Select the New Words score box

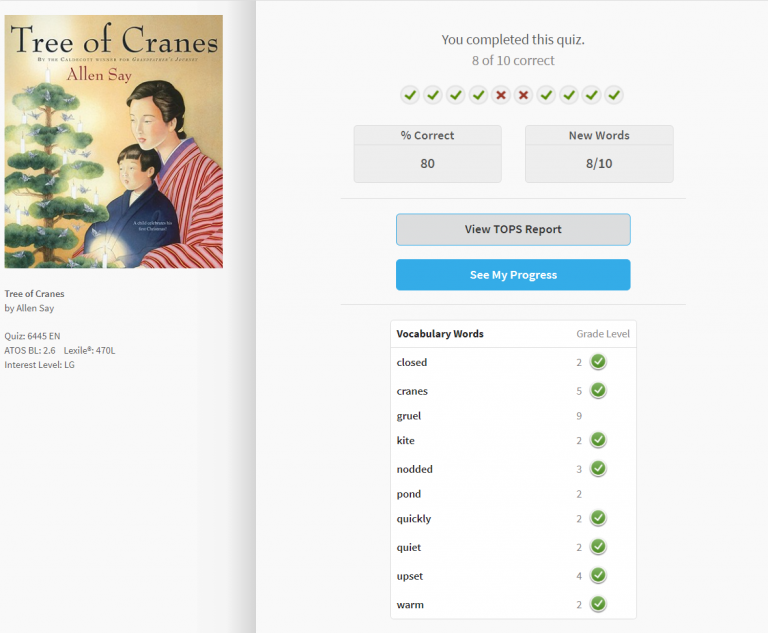click(599, 154)
